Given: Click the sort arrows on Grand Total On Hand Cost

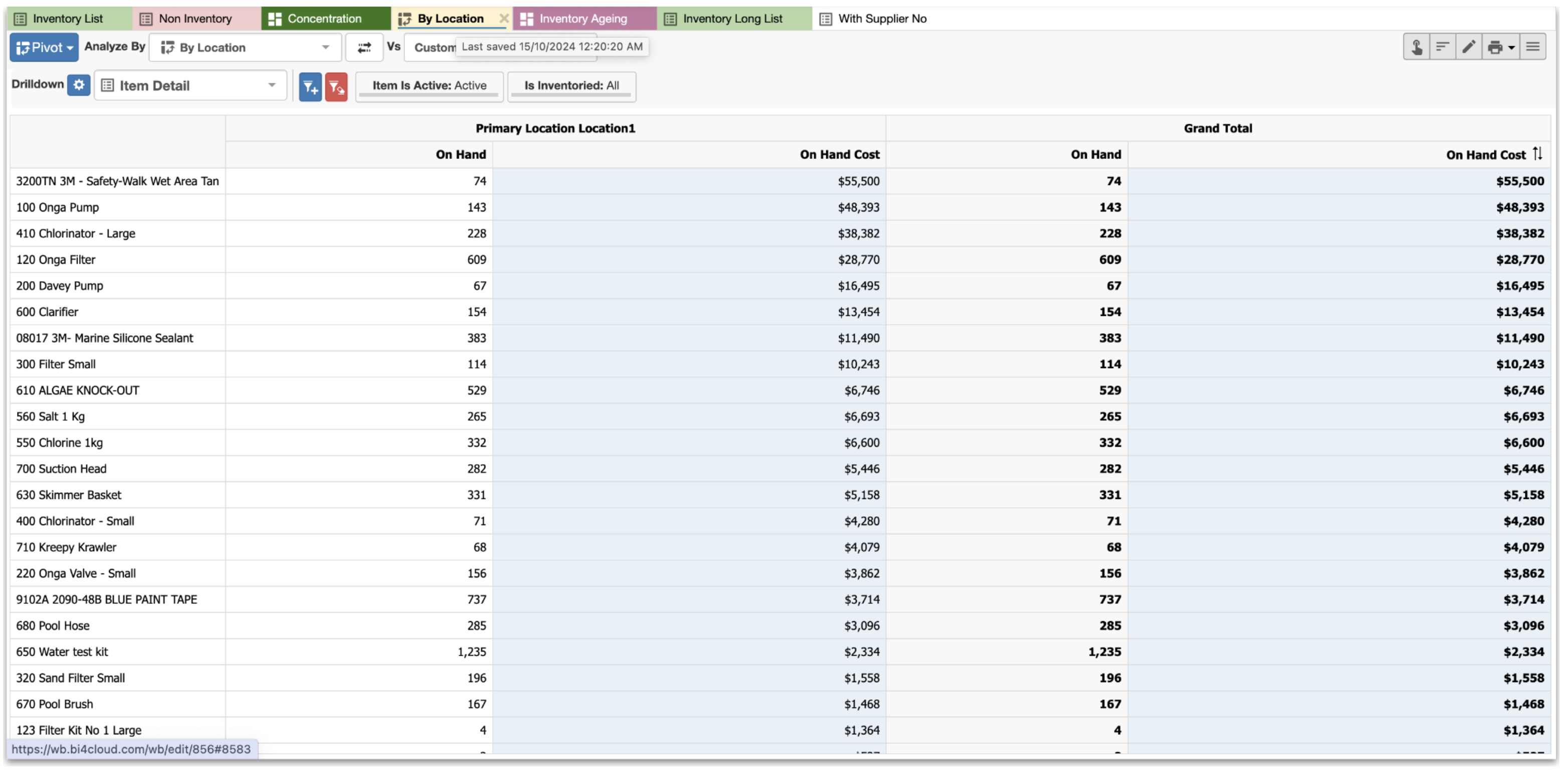Looking at the screenshot, I should (x=1537, y=154).
